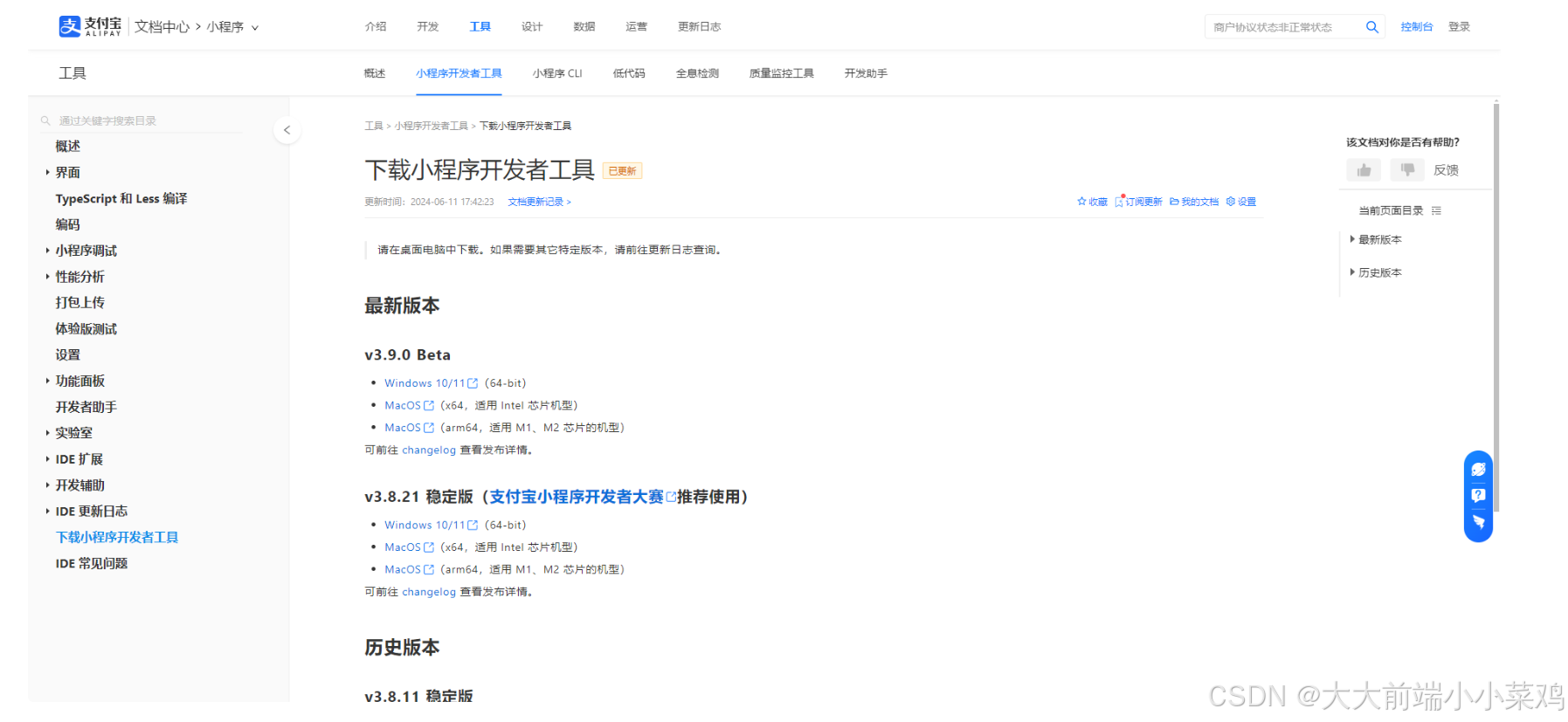
Task: Click external icon beside v3.9.0 MacOS arm64
Action: [429, 428]
